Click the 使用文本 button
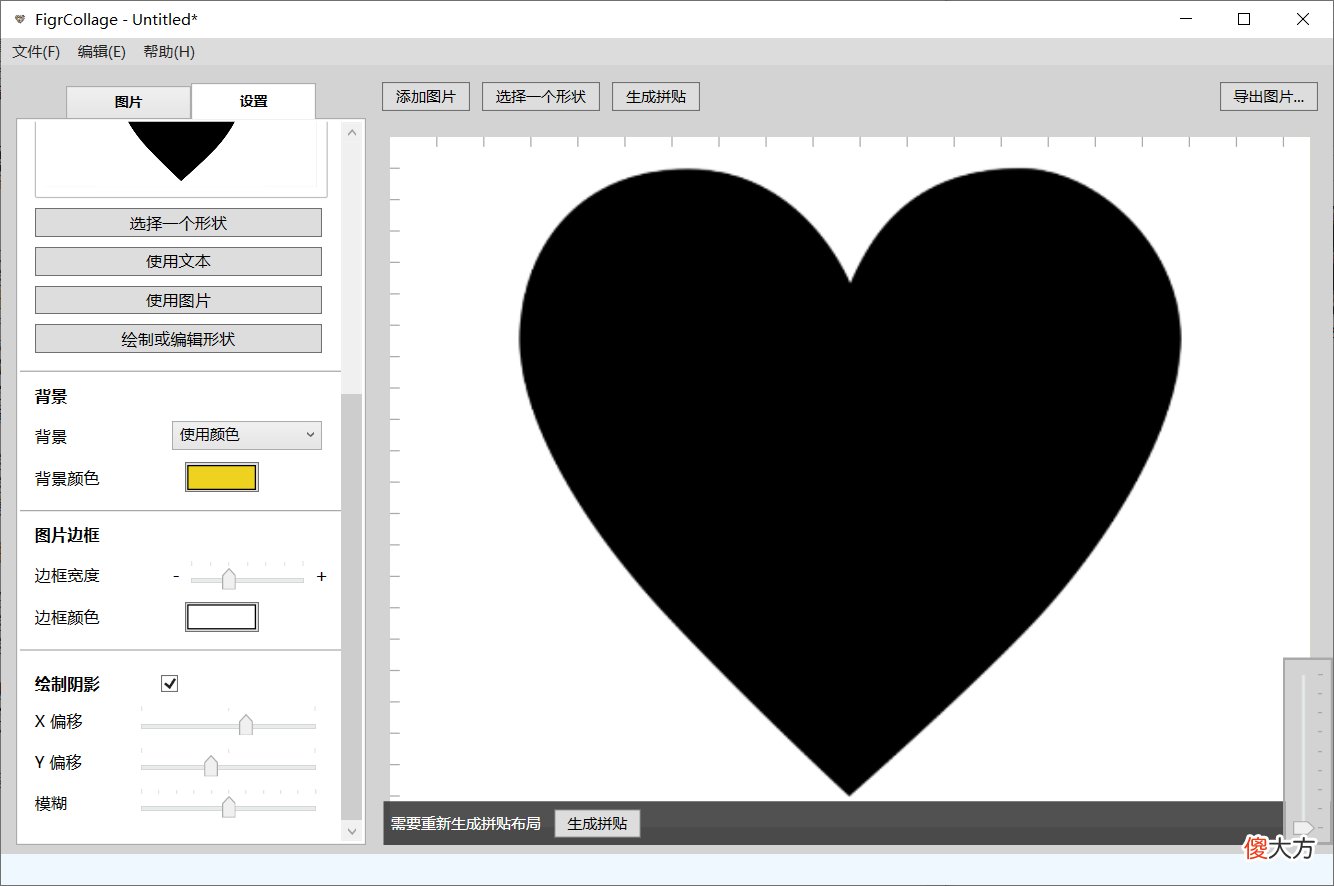This screenshot has height=886, width=1334. 178,262
